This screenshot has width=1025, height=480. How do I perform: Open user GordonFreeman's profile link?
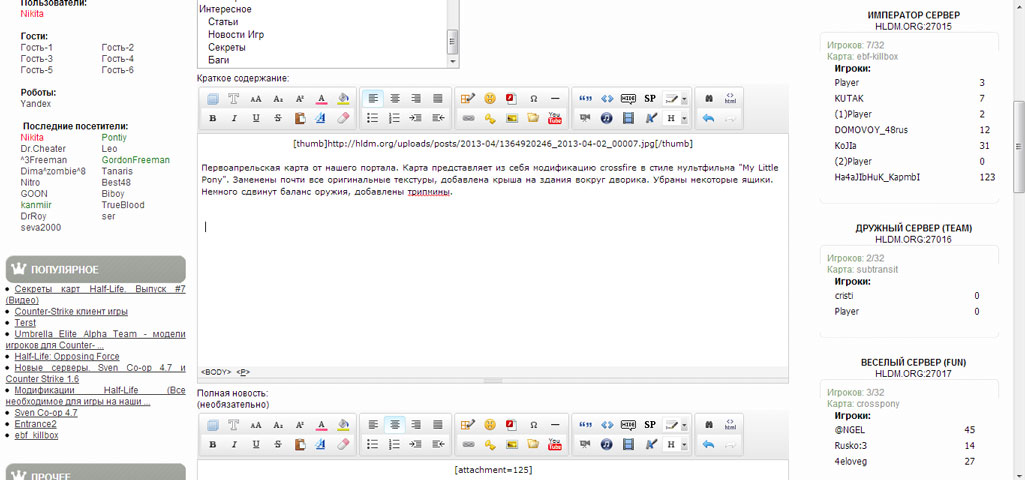(135, 160)
